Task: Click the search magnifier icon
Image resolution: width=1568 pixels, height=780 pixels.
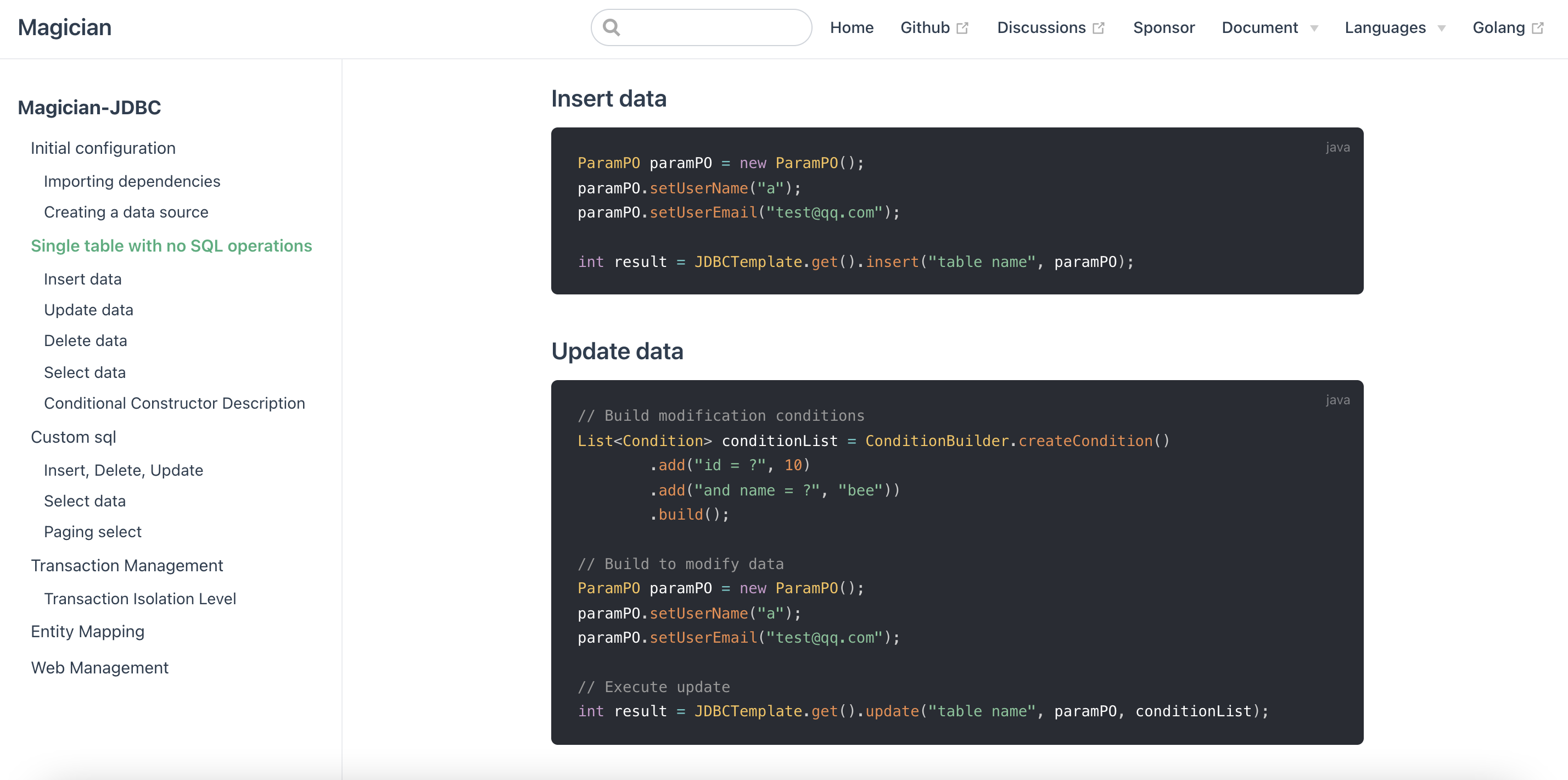Action: 611,27
